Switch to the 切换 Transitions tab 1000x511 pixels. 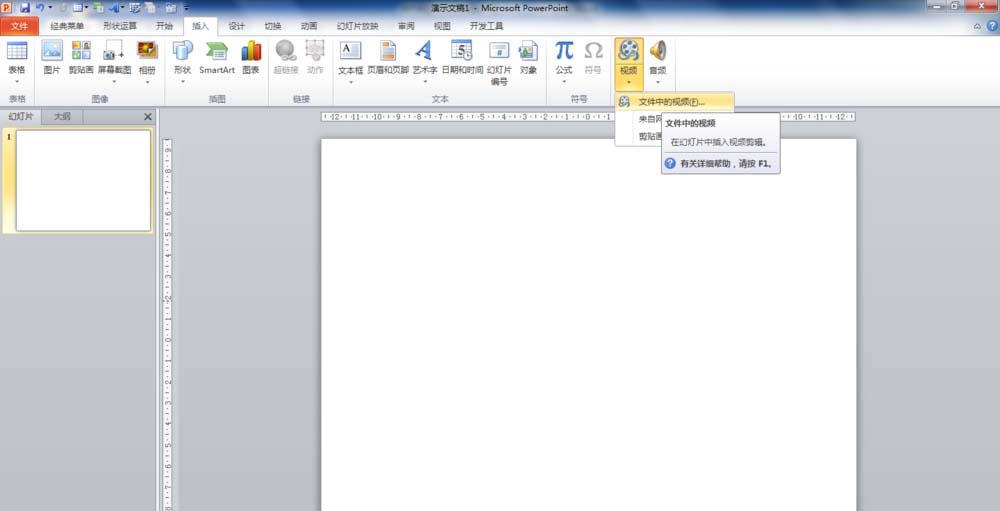click(x=273, y=26)
